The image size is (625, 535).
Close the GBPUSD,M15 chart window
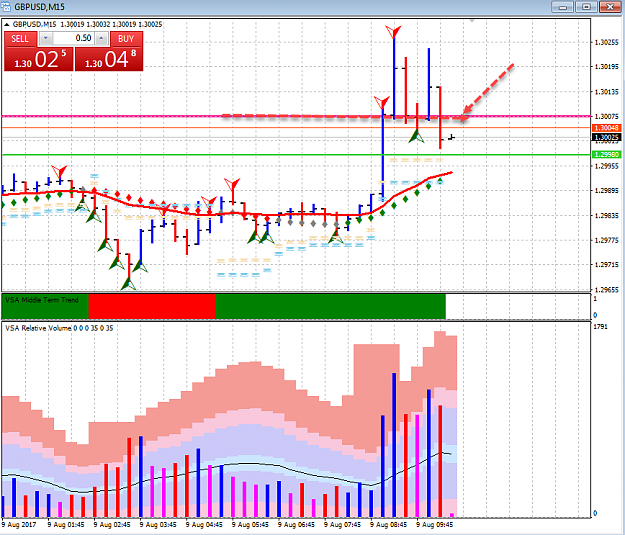(610, 7)
